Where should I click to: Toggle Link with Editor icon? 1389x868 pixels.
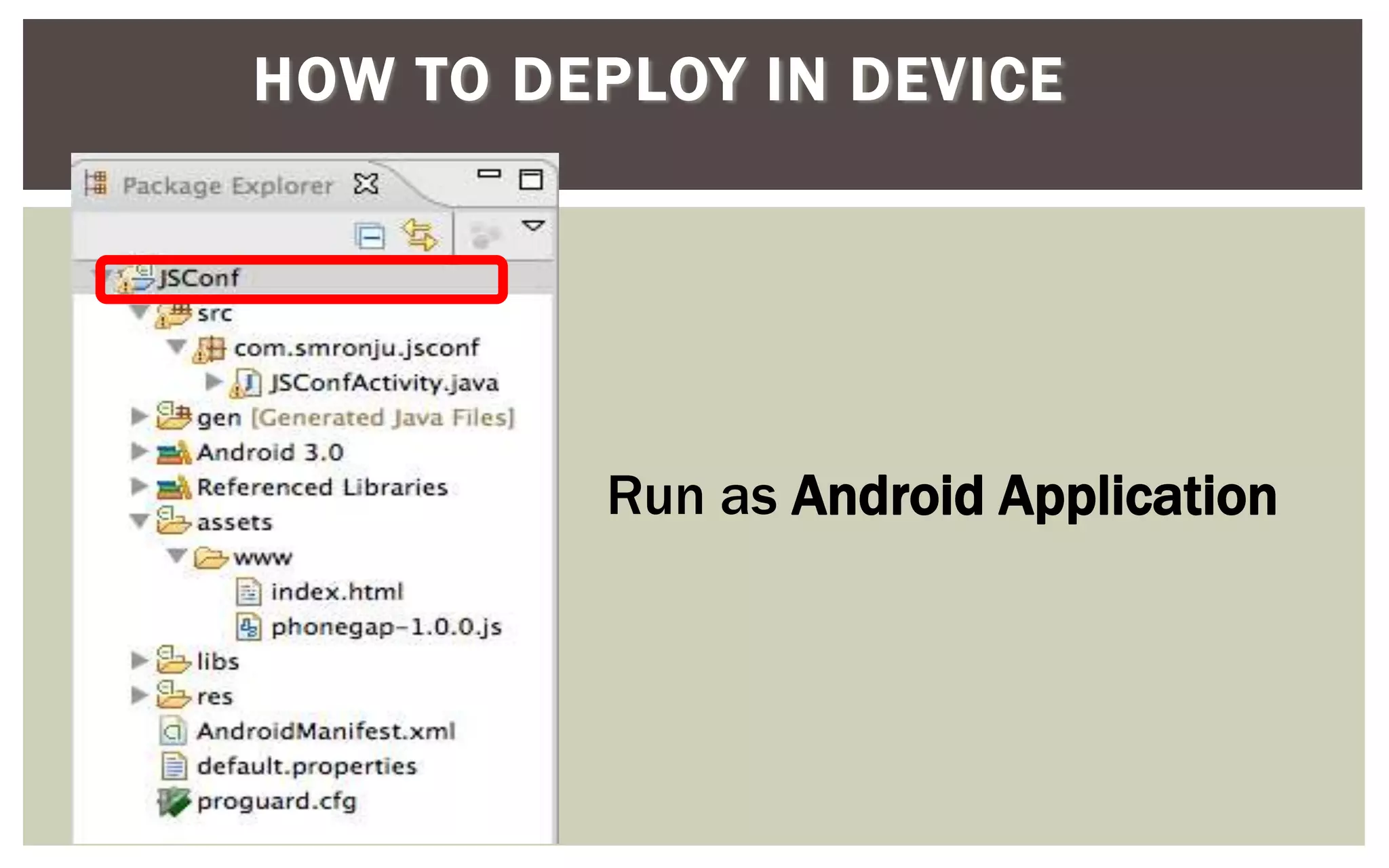419,235
